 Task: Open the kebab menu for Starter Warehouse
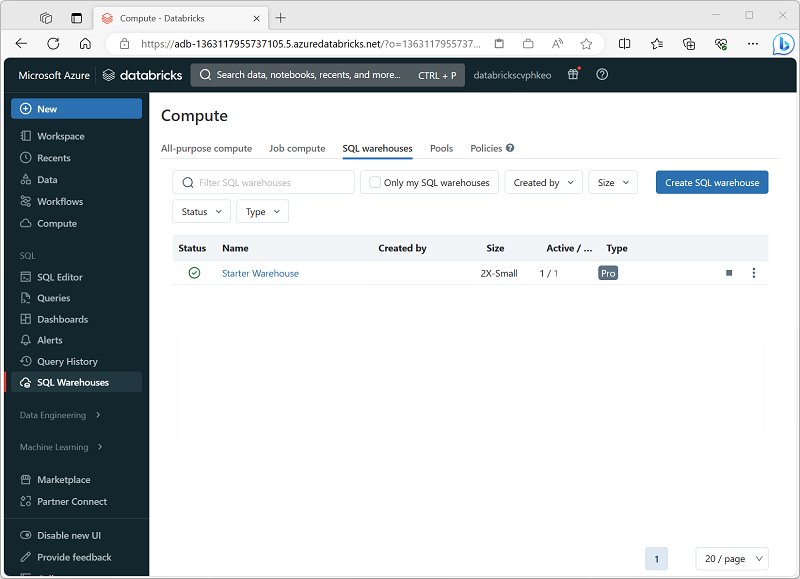click(753, 272)
